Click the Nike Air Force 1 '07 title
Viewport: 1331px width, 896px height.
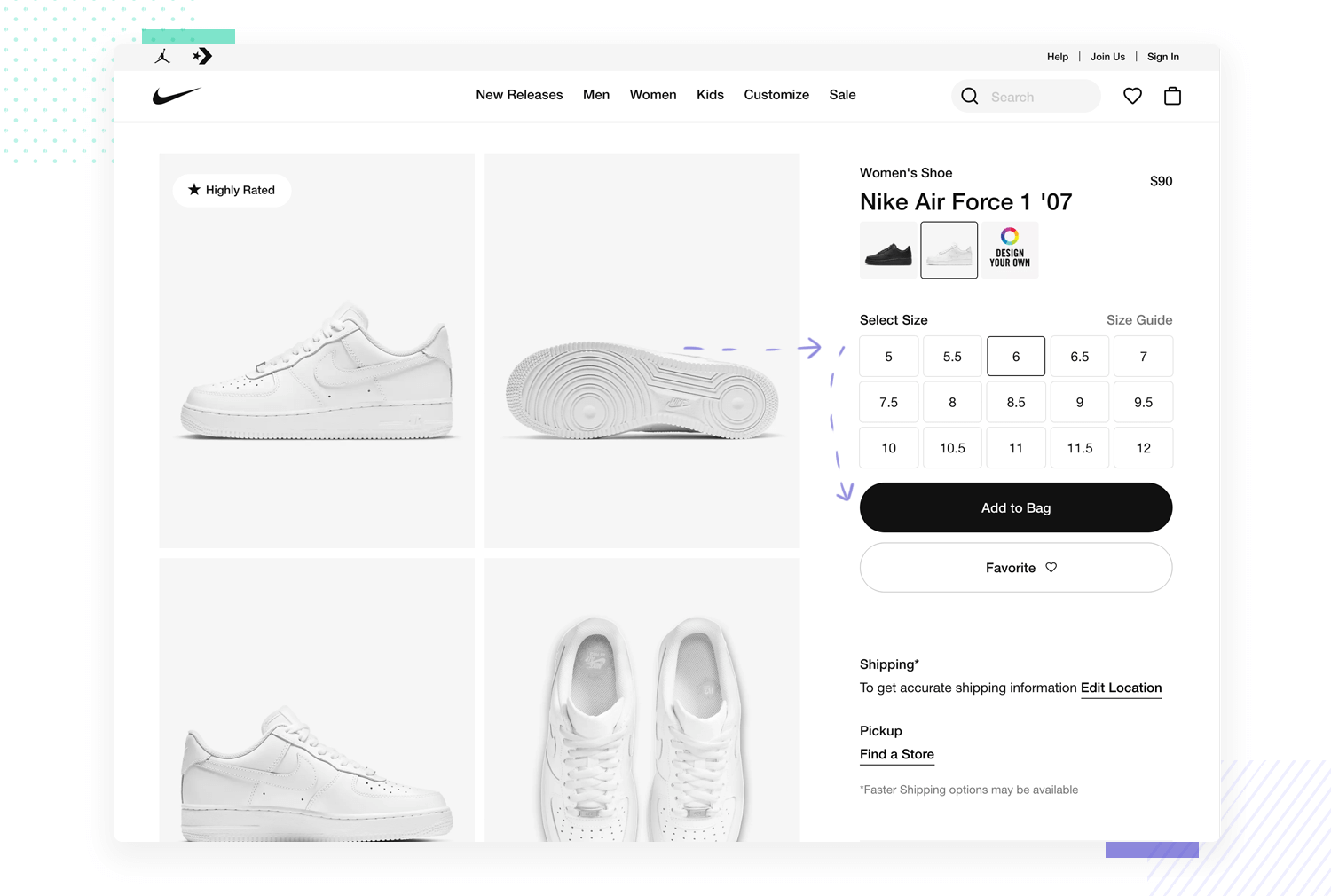pyautogui.click(x=966, y=202)
